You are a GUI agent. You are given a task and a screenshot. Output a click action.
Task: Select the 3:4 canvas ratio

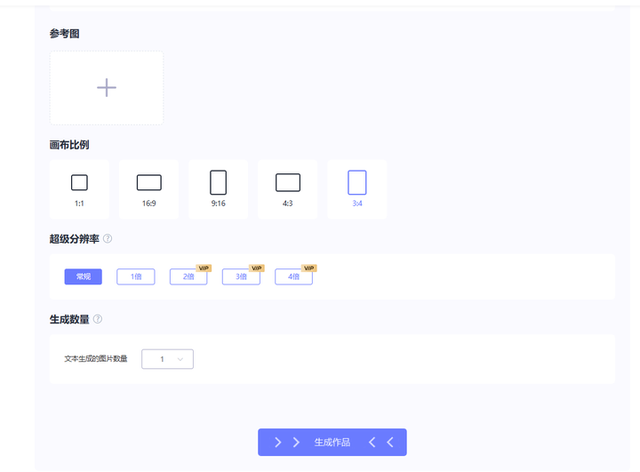click(x=357, y=189)
